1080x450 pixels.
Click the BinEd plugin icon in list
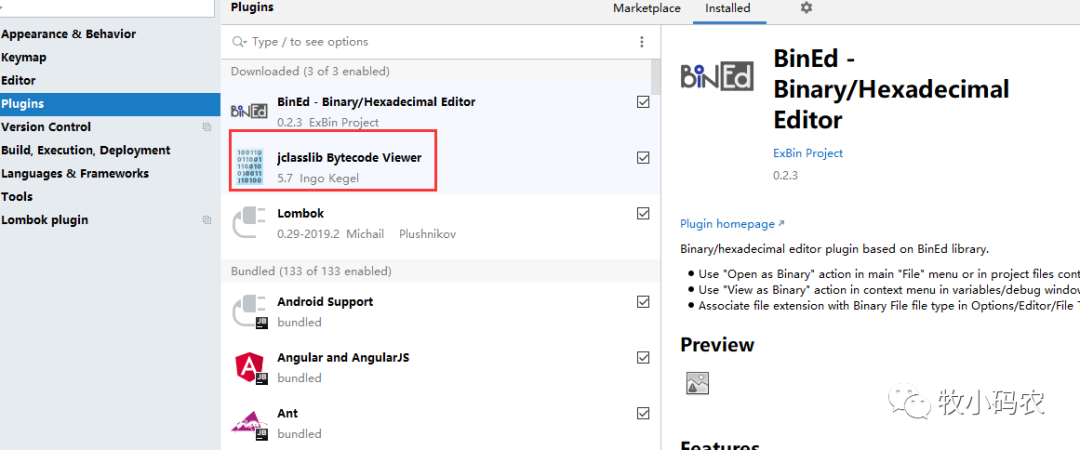click(249, 111)
